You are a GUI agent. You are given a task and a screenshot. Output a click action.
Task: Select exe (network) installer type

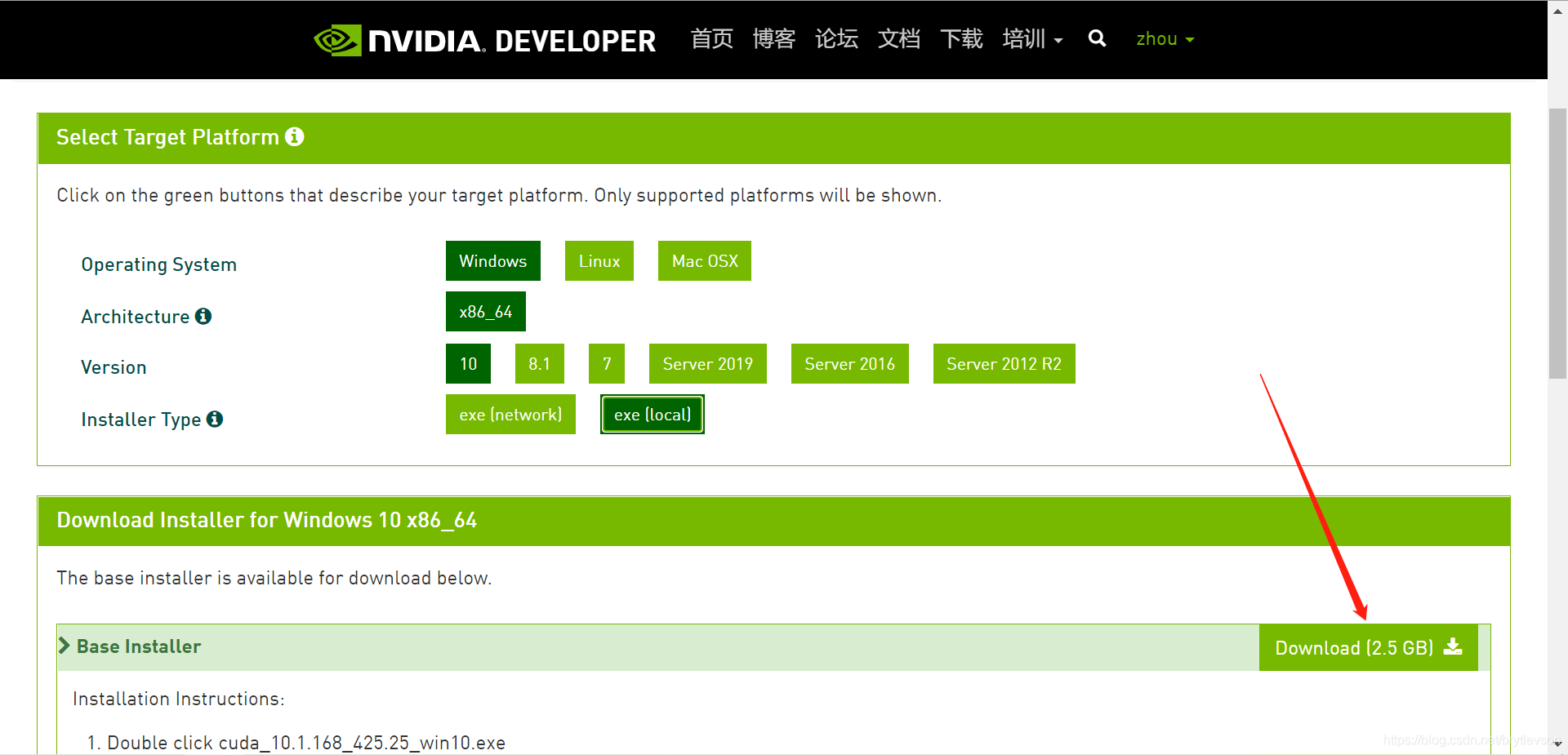[x=510, y=415]
